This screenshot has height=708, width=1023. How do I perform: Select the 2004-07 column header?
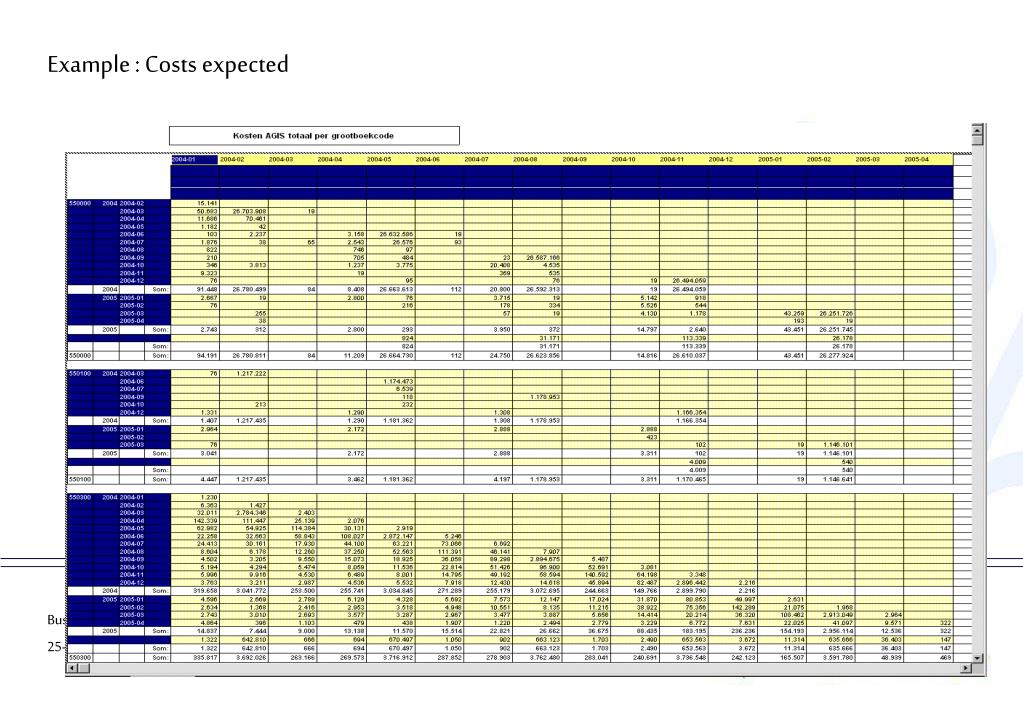tap(488, 159)
